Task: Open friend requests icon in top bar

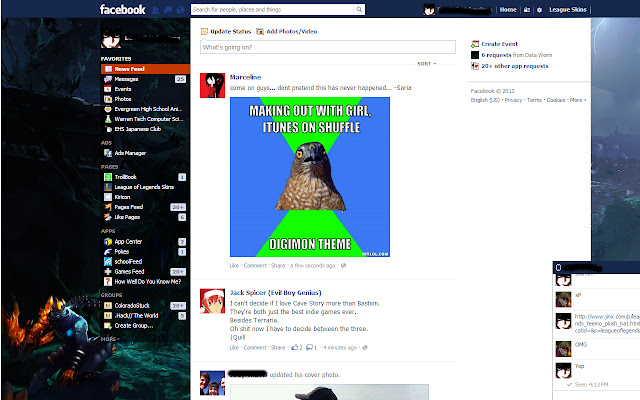Action: click(x=155, y=10)
